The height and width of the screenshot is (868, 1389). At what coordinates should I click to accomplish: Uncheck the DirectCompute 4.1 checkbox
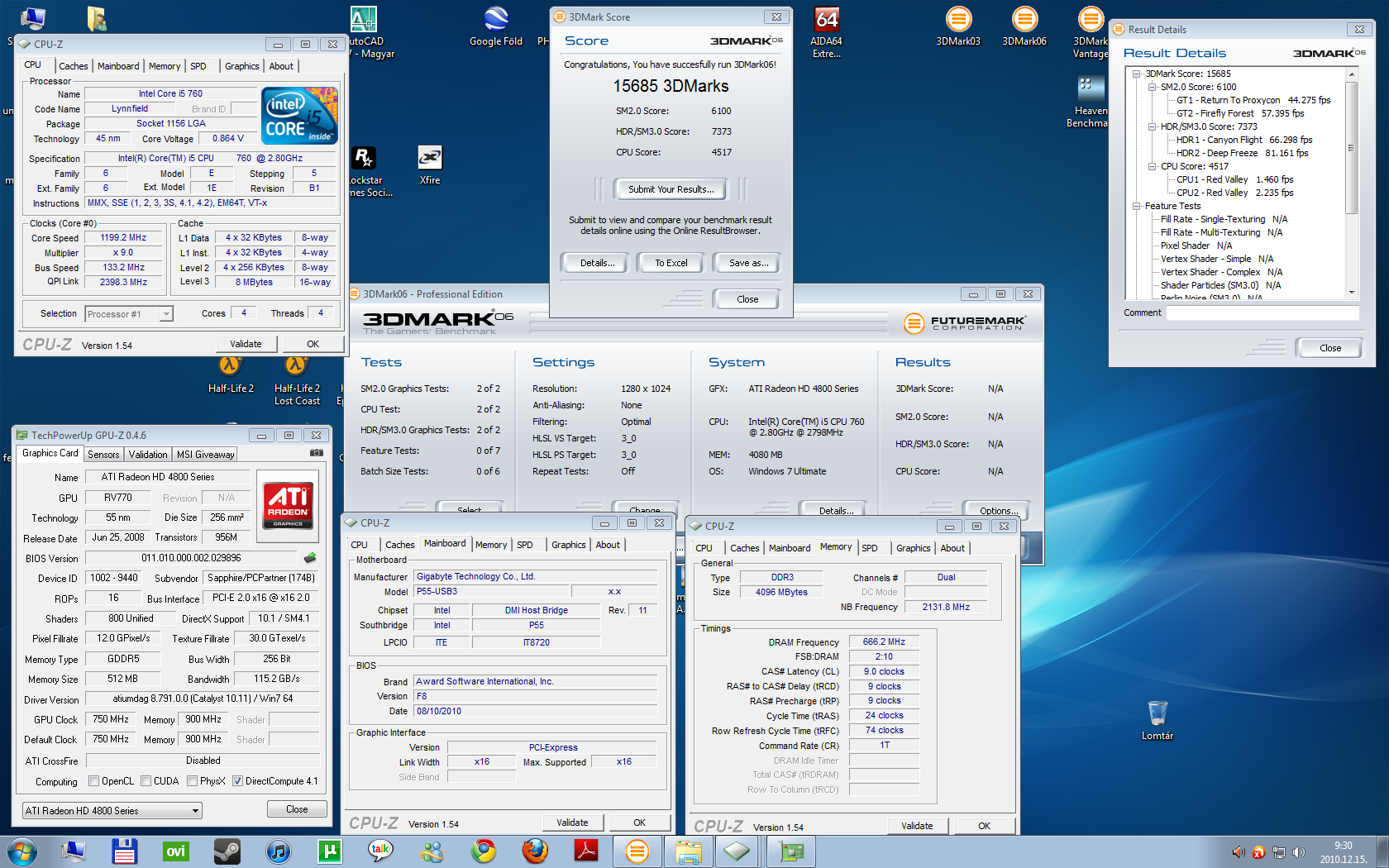[x=238, y=781]
